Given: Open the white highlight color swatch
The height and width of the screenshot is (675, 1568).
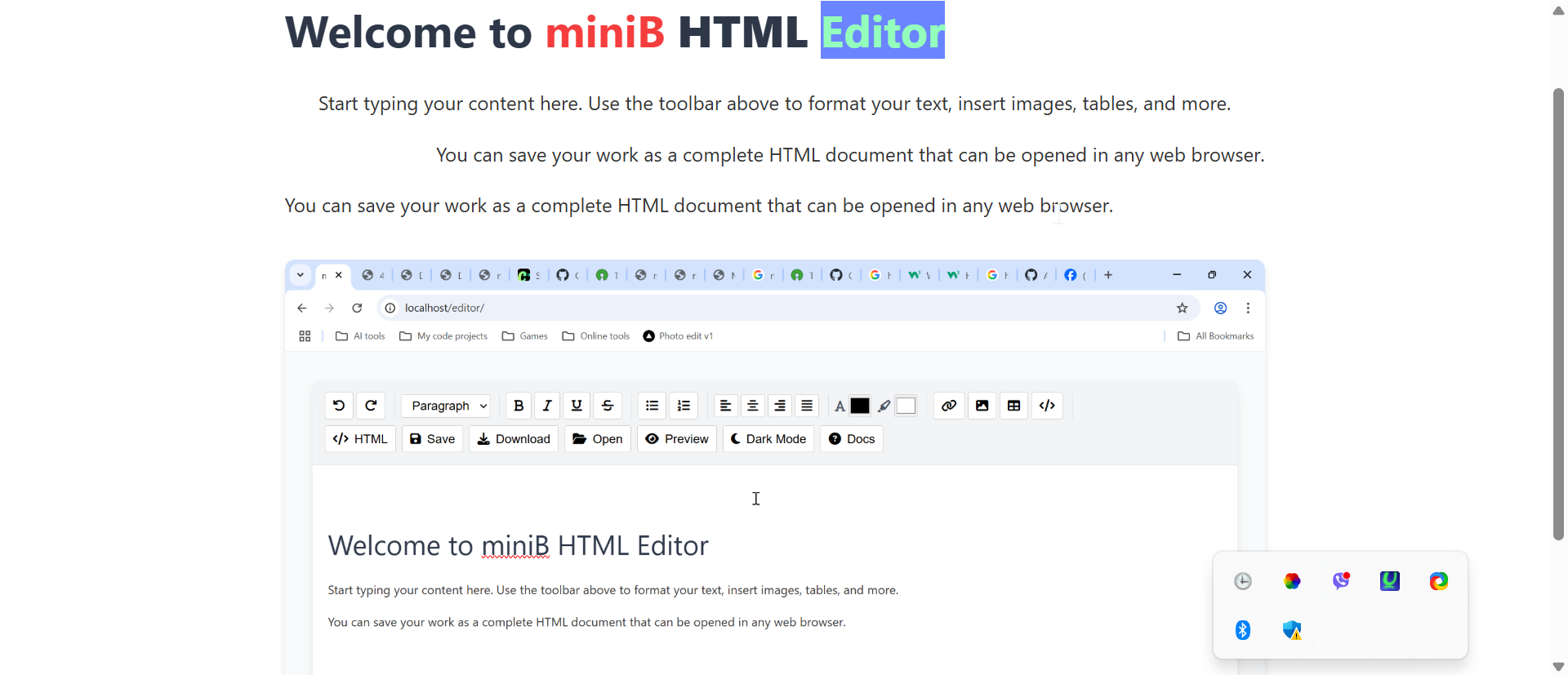Looking at the screenshot, I should tap(906, 406).
